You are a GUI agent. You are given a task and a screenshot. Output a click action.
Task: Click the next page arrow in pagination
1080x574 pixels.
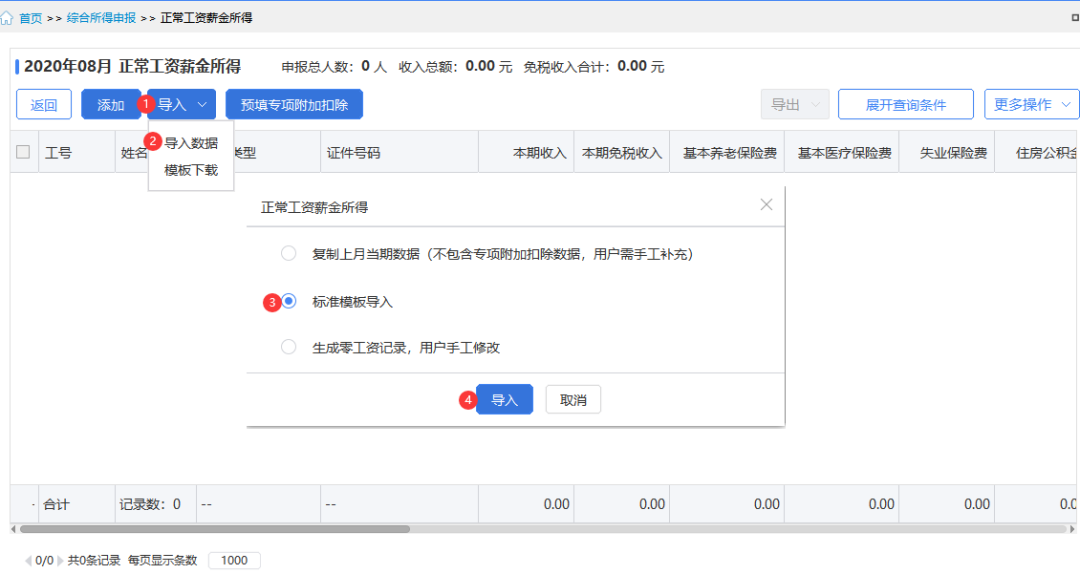[x=60, y=561]
